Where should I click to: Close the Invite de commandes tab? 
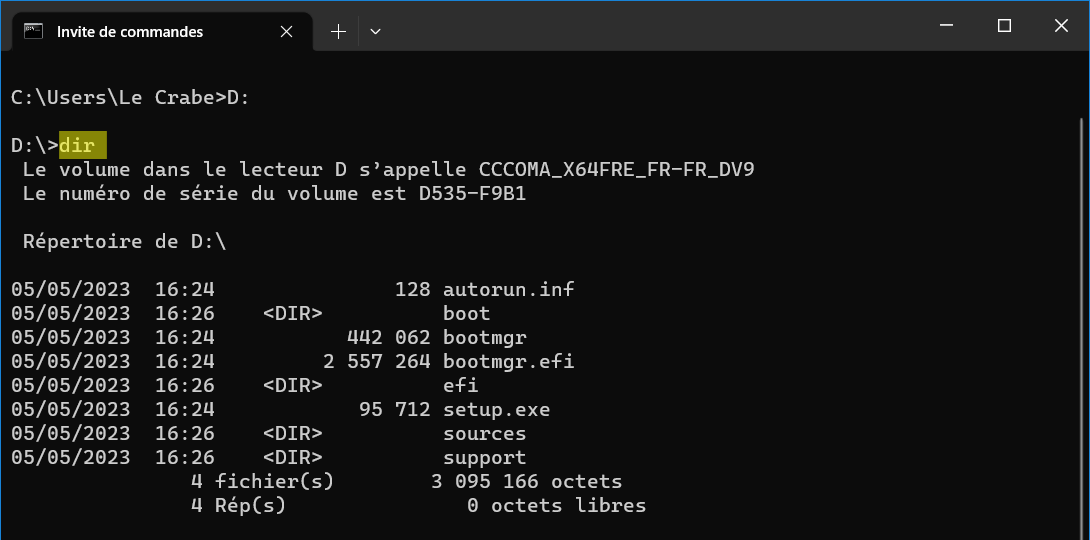[286, 32]
